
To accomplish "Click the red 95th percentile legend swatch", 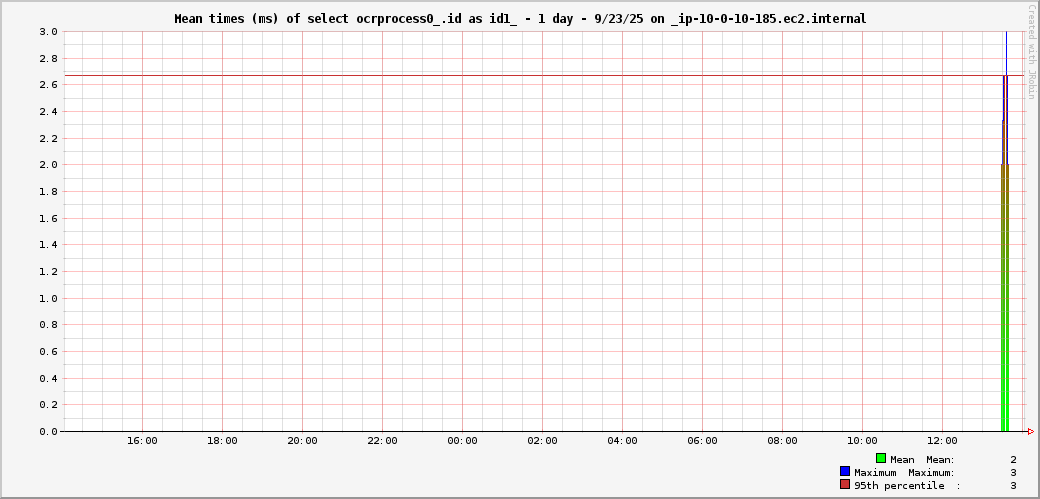I will click(x=844, y=484).
